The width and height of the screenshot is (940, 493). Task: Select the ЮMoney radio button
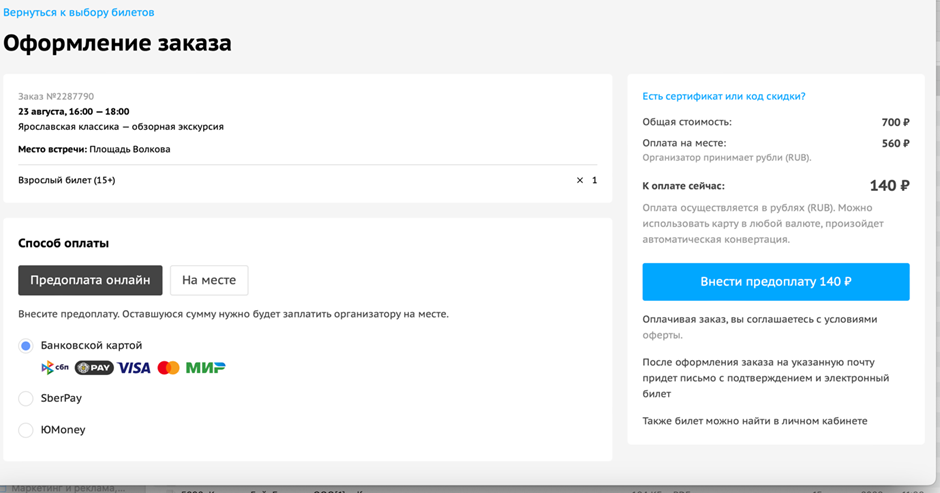(26, 431)
